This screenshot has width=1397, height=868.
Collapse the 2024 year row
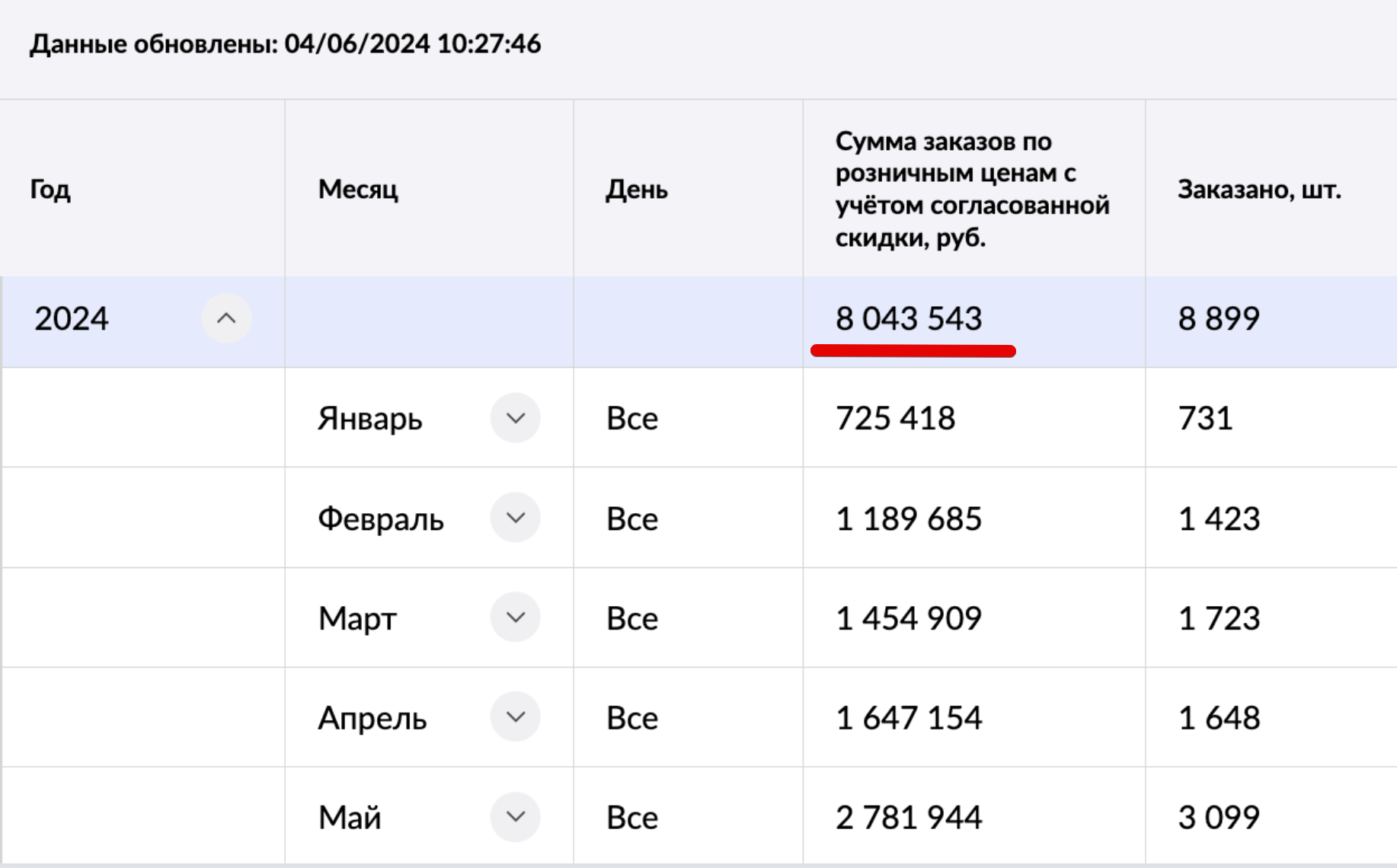point(226,318)
